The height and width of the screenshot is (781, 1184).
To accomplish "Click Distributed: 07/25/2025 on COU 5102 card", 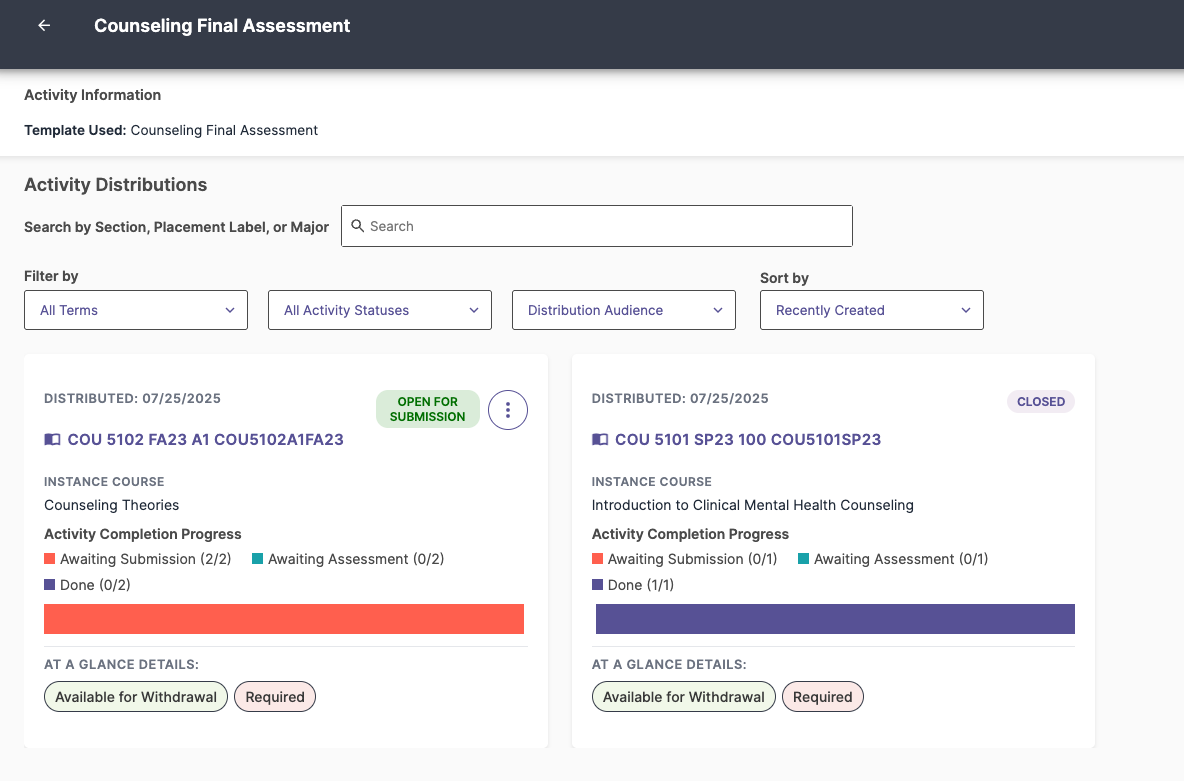I will pos(132,399).
